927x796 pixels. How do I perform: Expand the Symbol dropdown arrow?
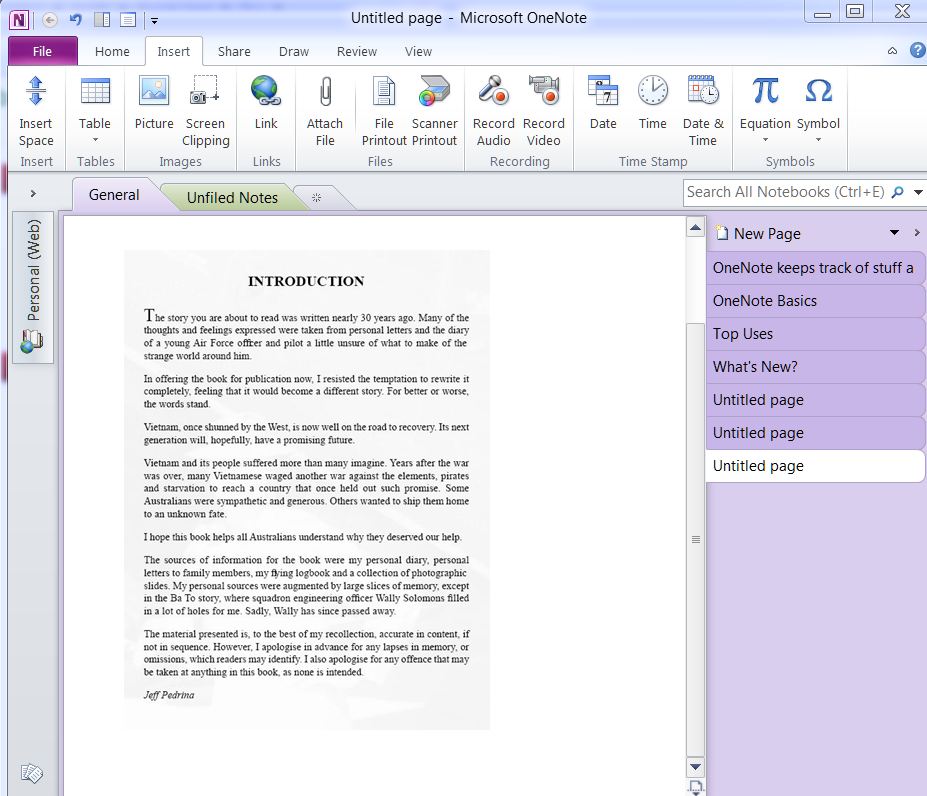tap(818, 140)
